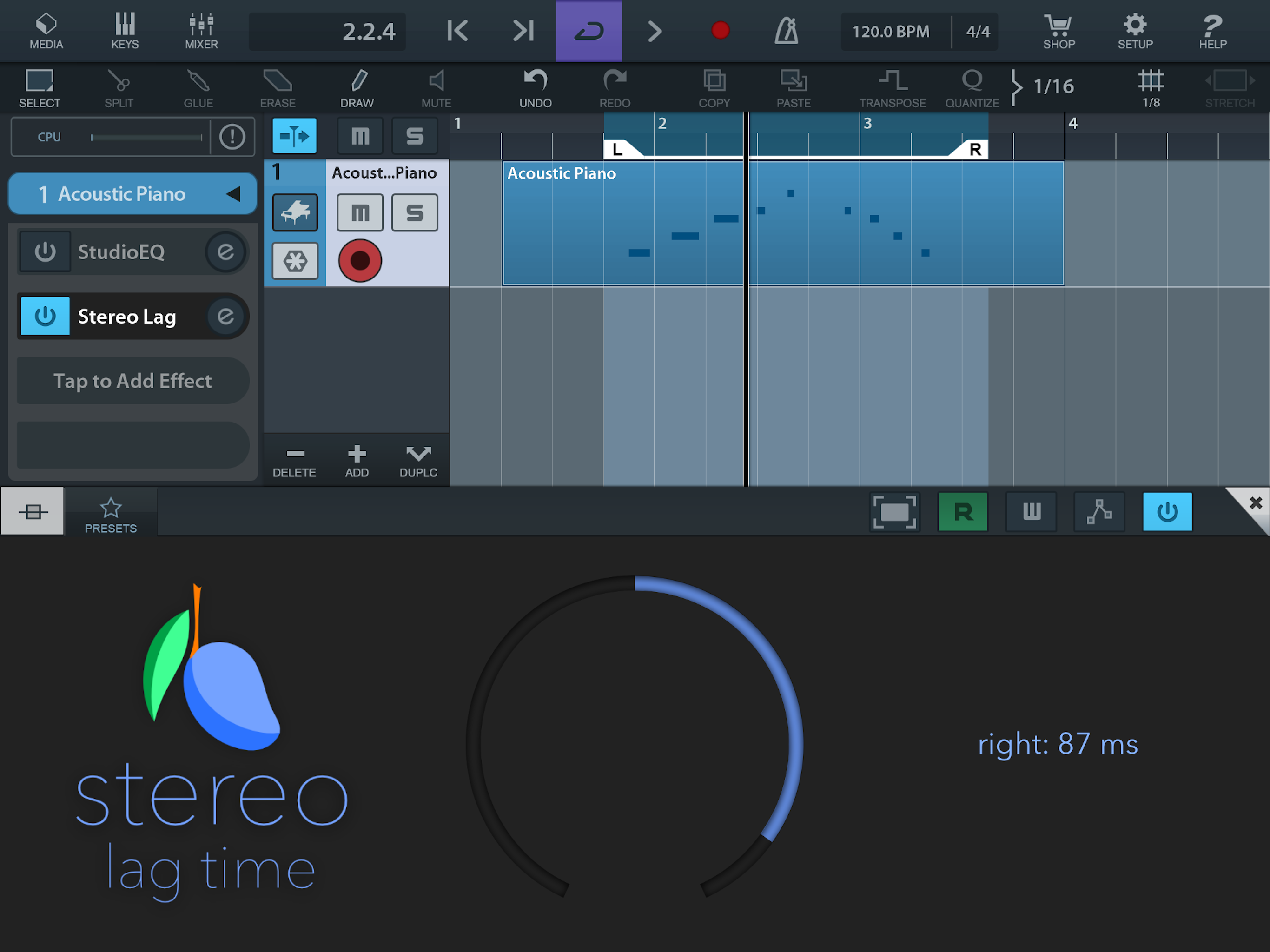Open the Presets tab
This screenshot has height=952, width=1270.
click(111, 515)
